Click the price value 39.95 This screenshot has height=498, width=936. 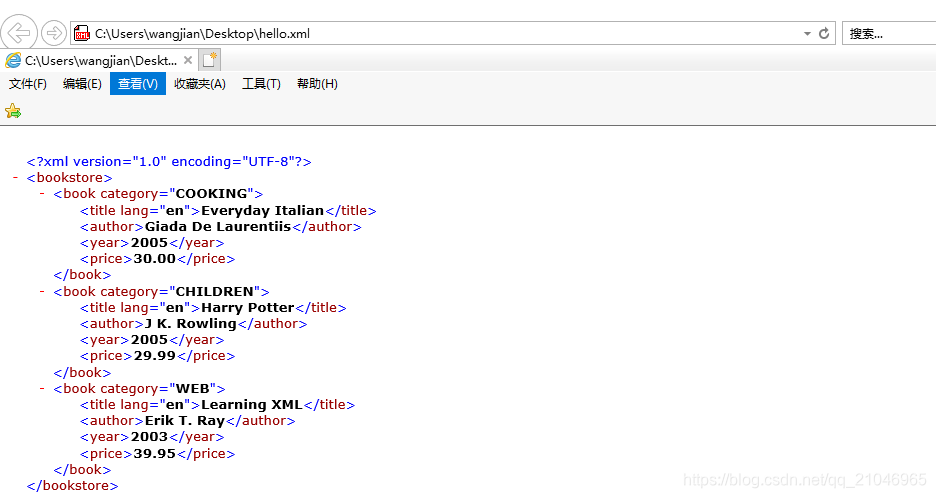pos(155,454)
